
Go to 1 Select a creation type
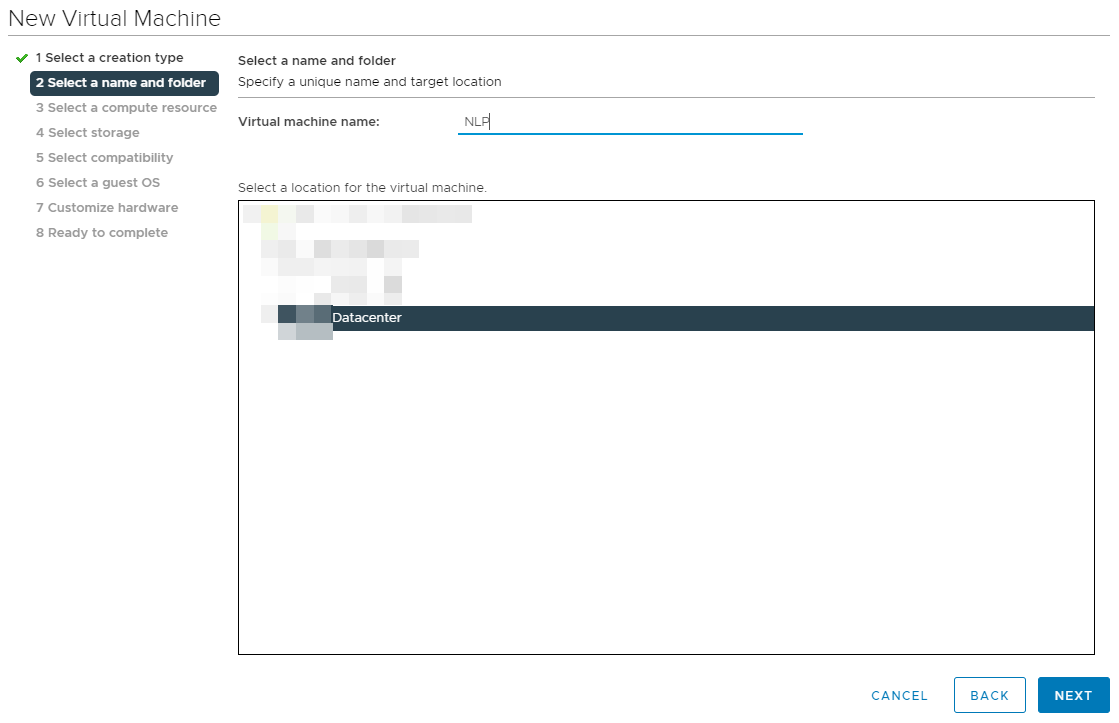pyautogui.click(x=109, y=58)
